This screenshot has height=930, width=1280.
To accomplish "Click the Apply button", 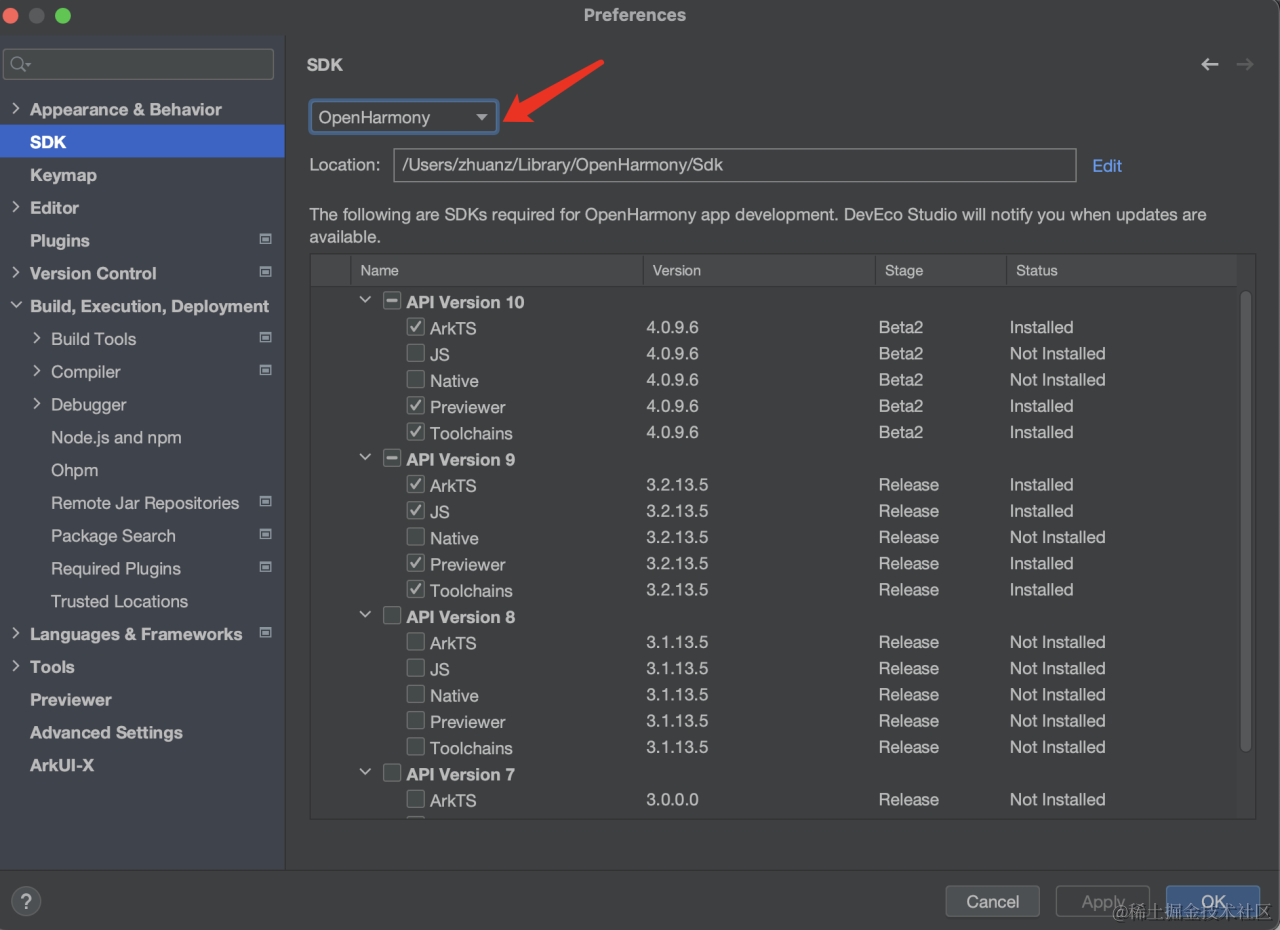I will [x=1103, y=901].
